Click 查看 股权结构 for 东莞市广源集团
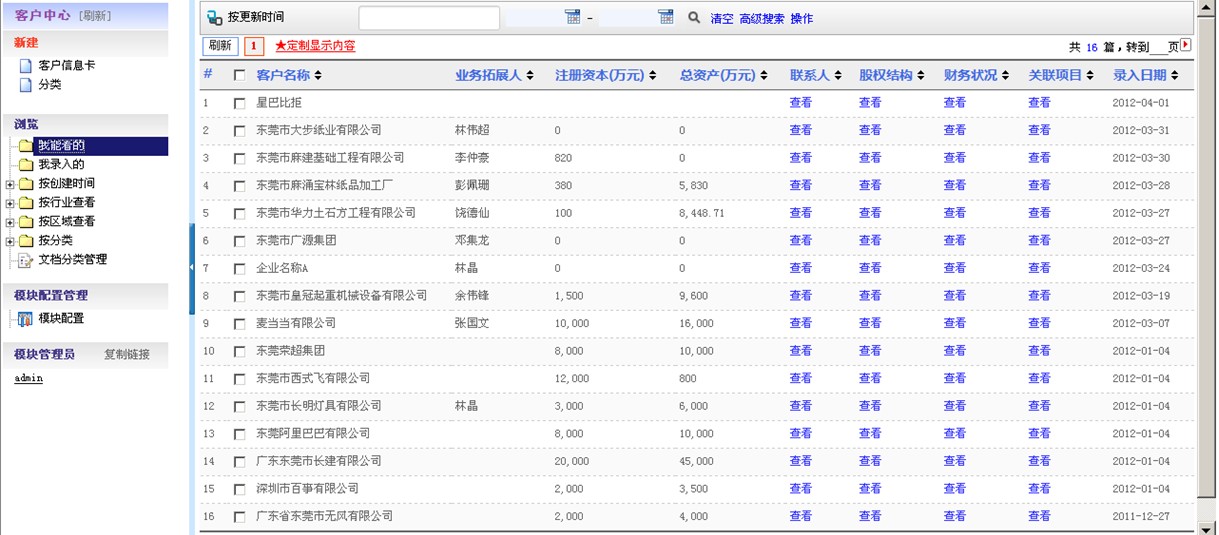Image resolution: width=1219 pixels, height=535 pixels. click(x=870, y=241)
